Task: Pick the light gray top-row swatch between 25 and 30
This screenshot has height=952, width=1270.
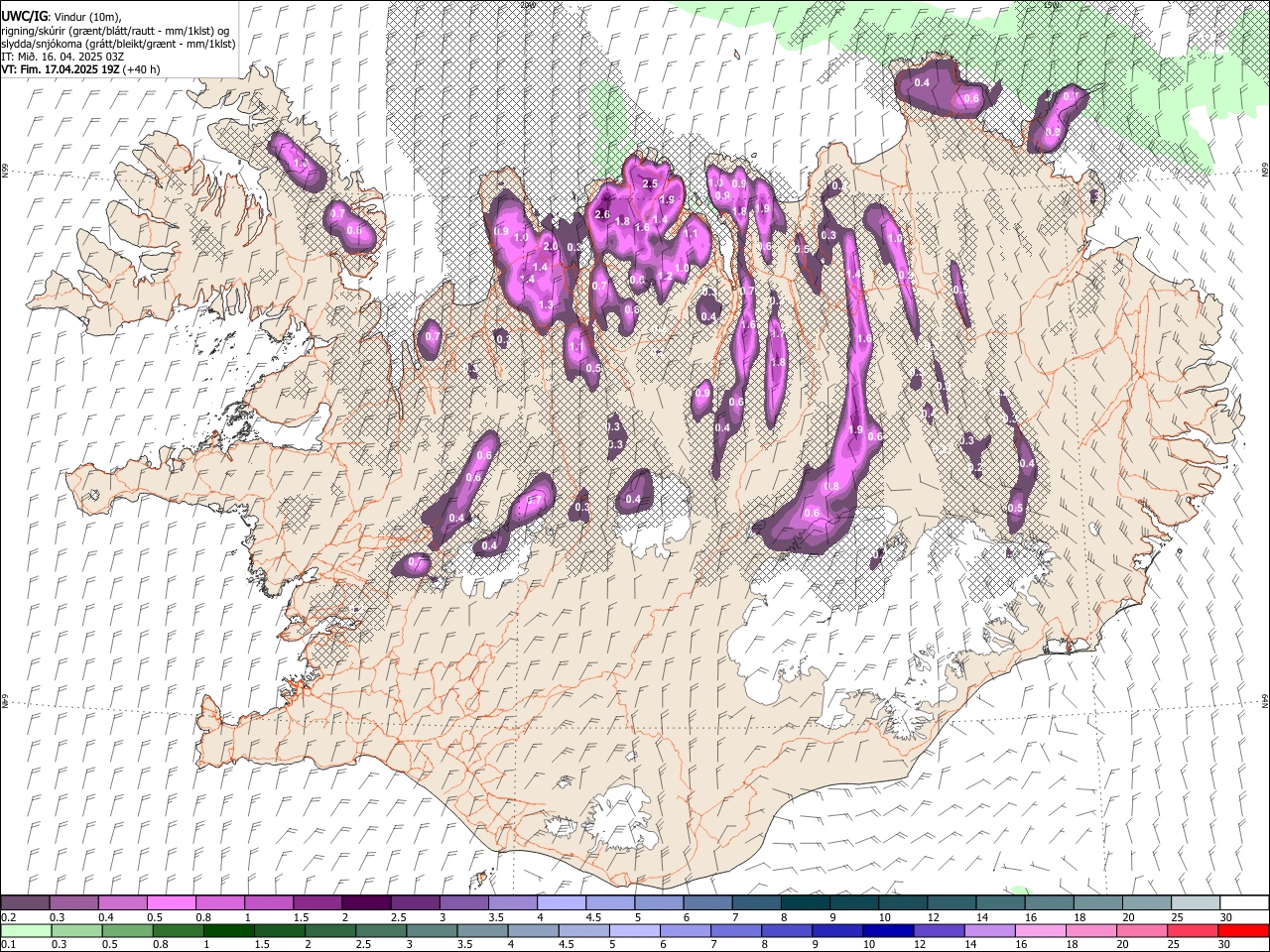Action: click(1196, 902)
